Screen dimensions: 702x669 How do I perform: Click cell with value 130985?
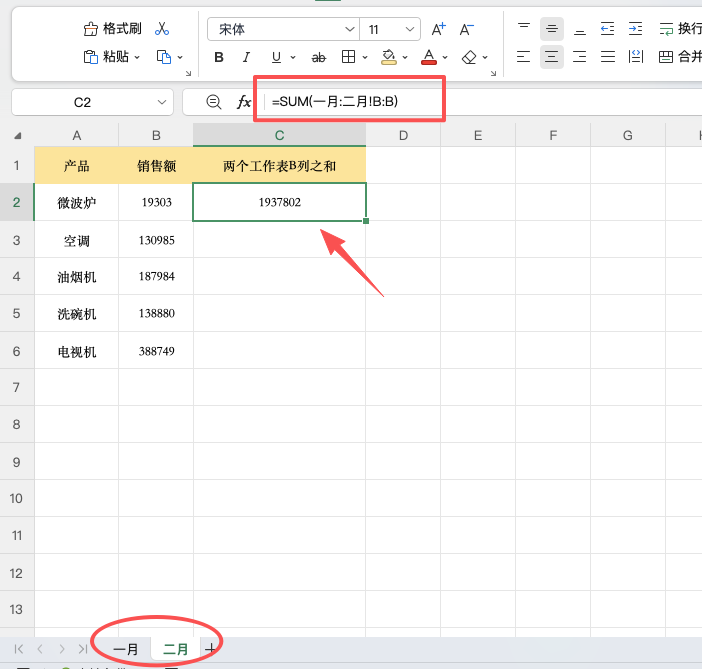point(156,240)
